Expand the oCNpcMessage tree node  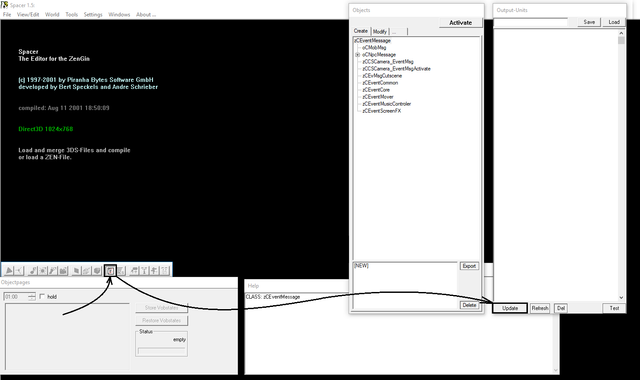click(x=358, y=55)
